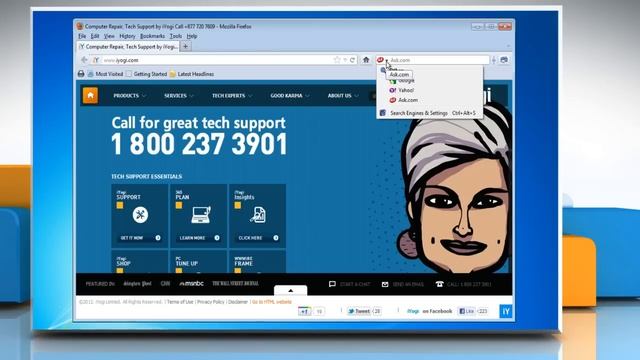Open the Privacy Policy link
The image size is (640, 360).
(211, 302)
